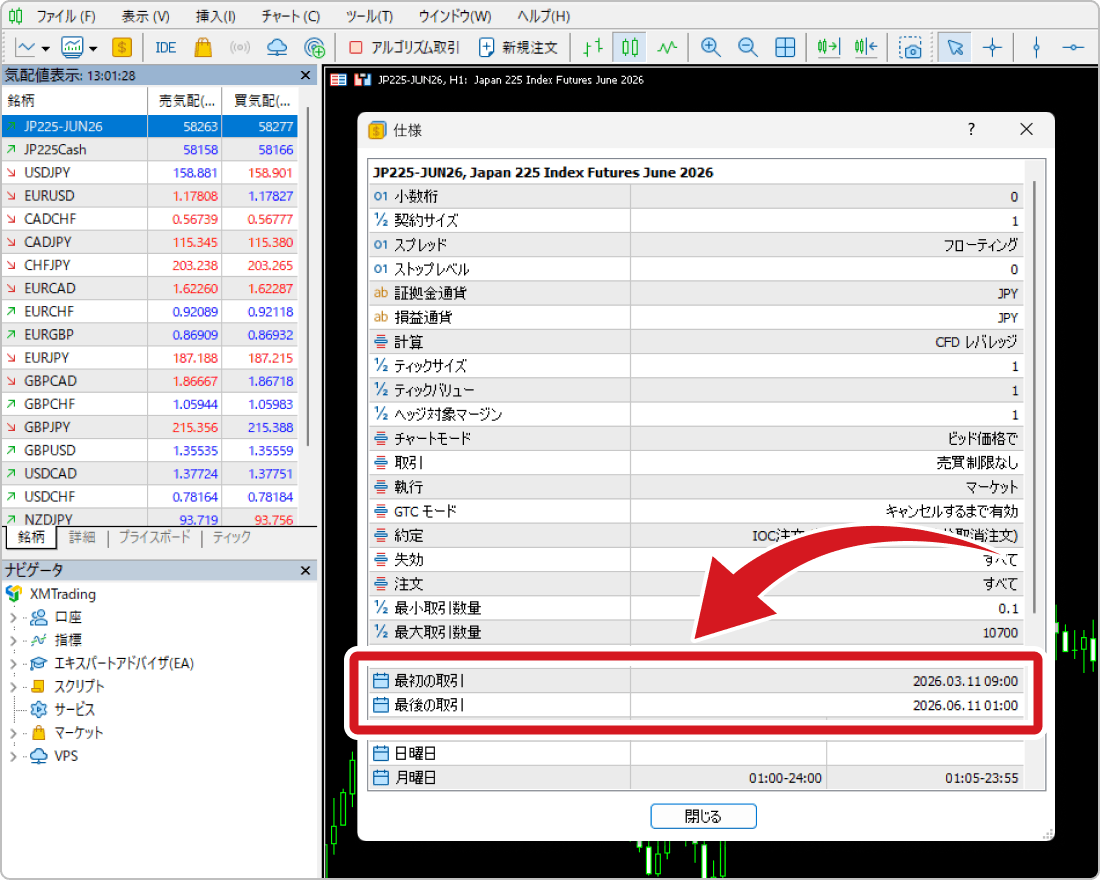Select the line chart type icon
The width and height of the screenshot is (1100, 880).
[x=667, y=47]
